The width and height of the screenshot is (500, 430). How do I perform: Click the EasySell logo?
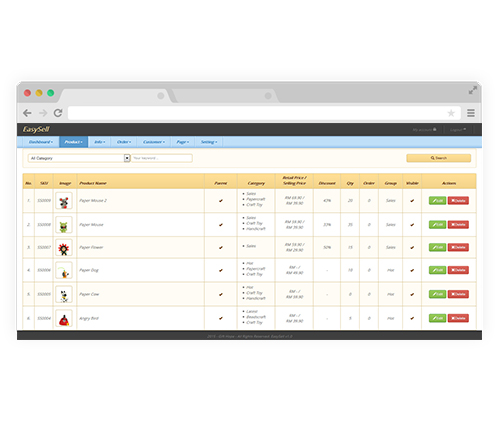(x=36, y=129)
